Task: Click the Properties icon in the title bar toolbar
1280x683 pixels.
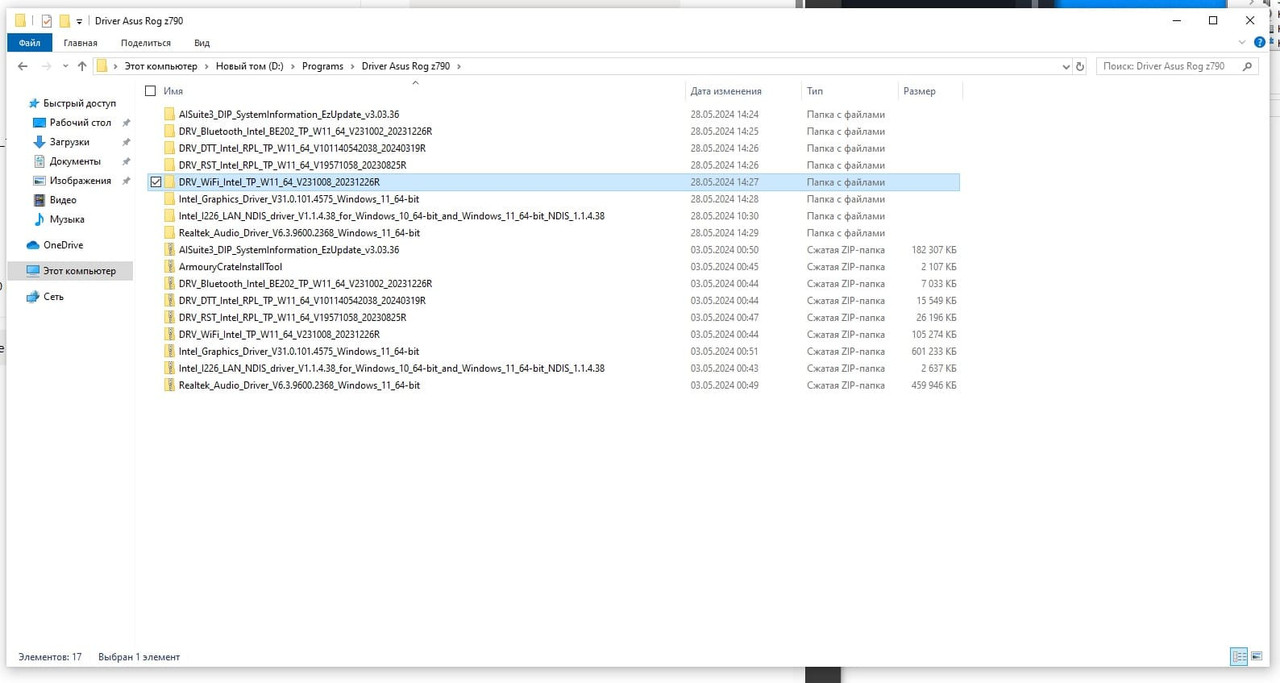Action: (x=46, y=20)
